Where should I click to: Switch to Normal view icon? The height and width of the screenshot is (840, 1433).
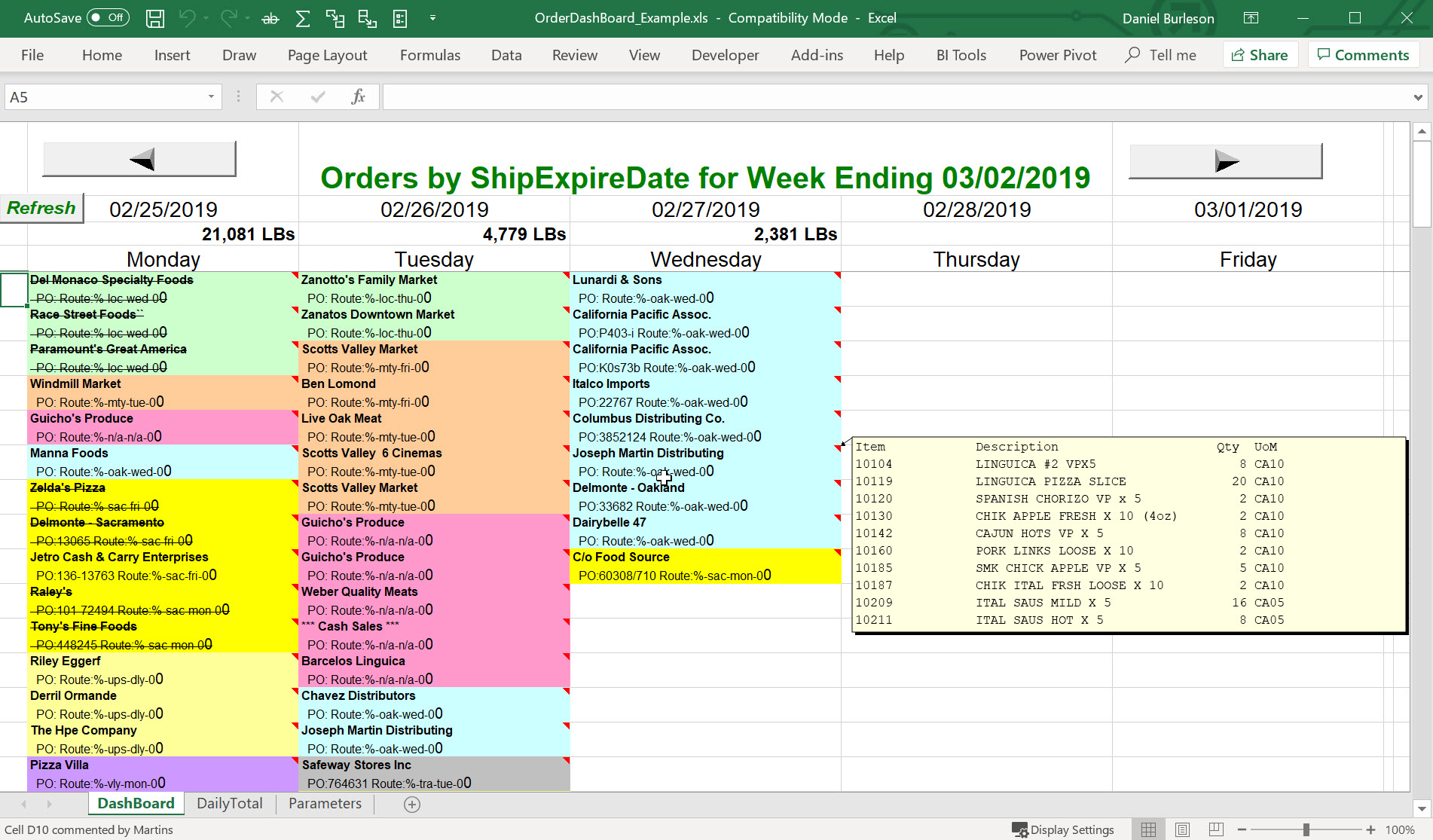(x=1148, y=829)
